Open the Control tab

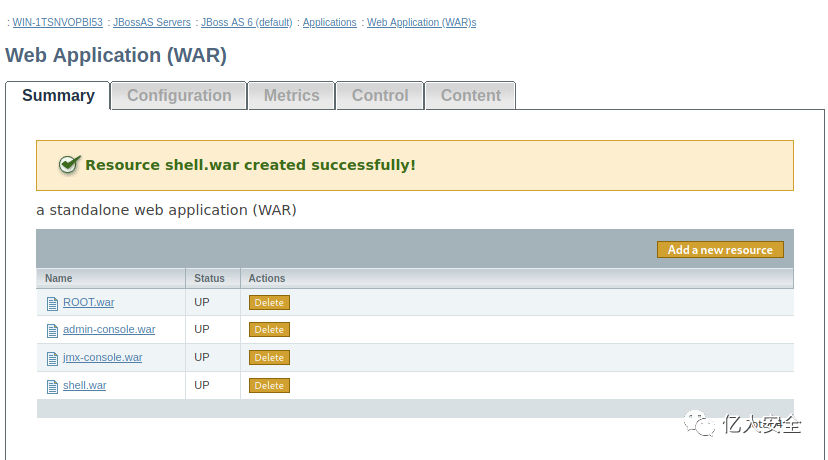click(x=380, y=96)
